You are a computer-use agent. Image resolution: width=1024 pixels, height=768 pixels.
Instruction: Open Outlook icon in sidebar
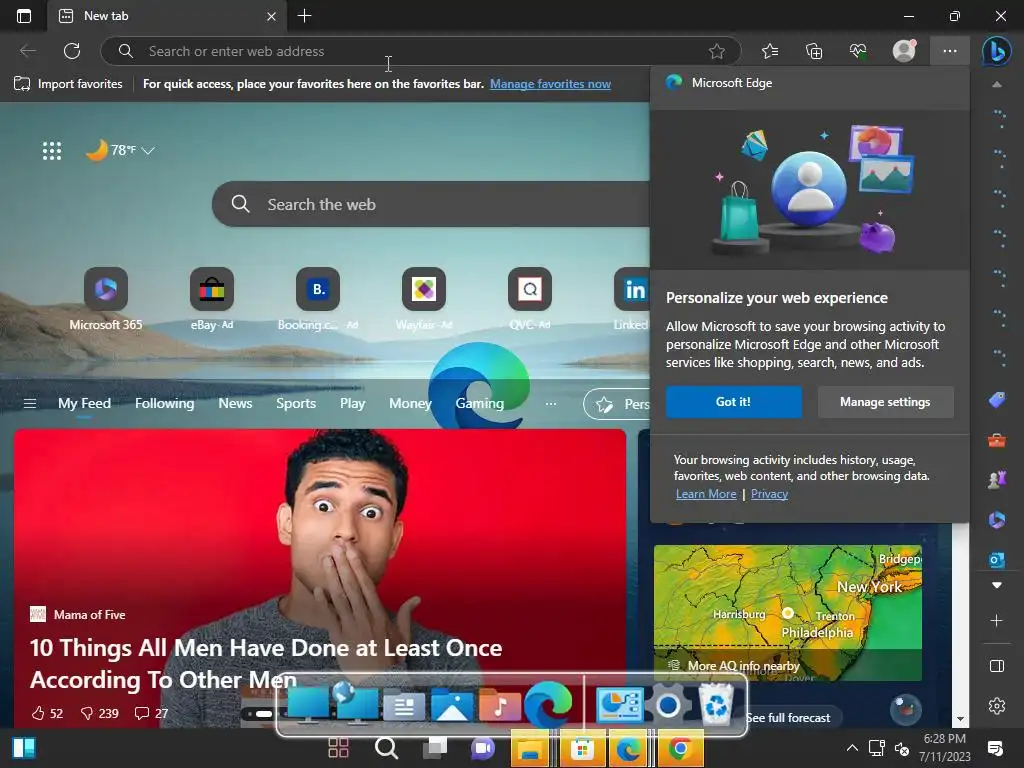[997, 560]
